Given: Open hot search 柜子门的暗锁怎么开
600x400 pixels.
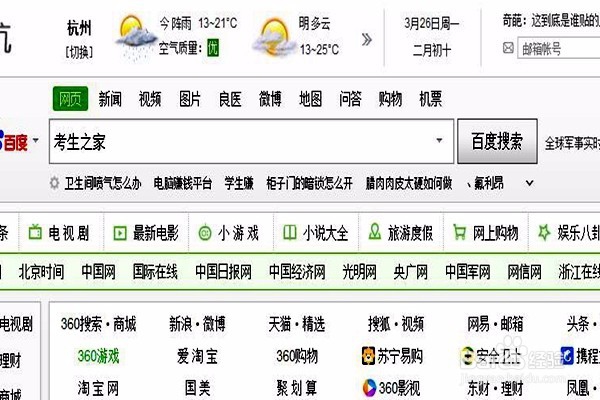Looking at the screenshot, I should pyautogui.click(x=309, y=183).
